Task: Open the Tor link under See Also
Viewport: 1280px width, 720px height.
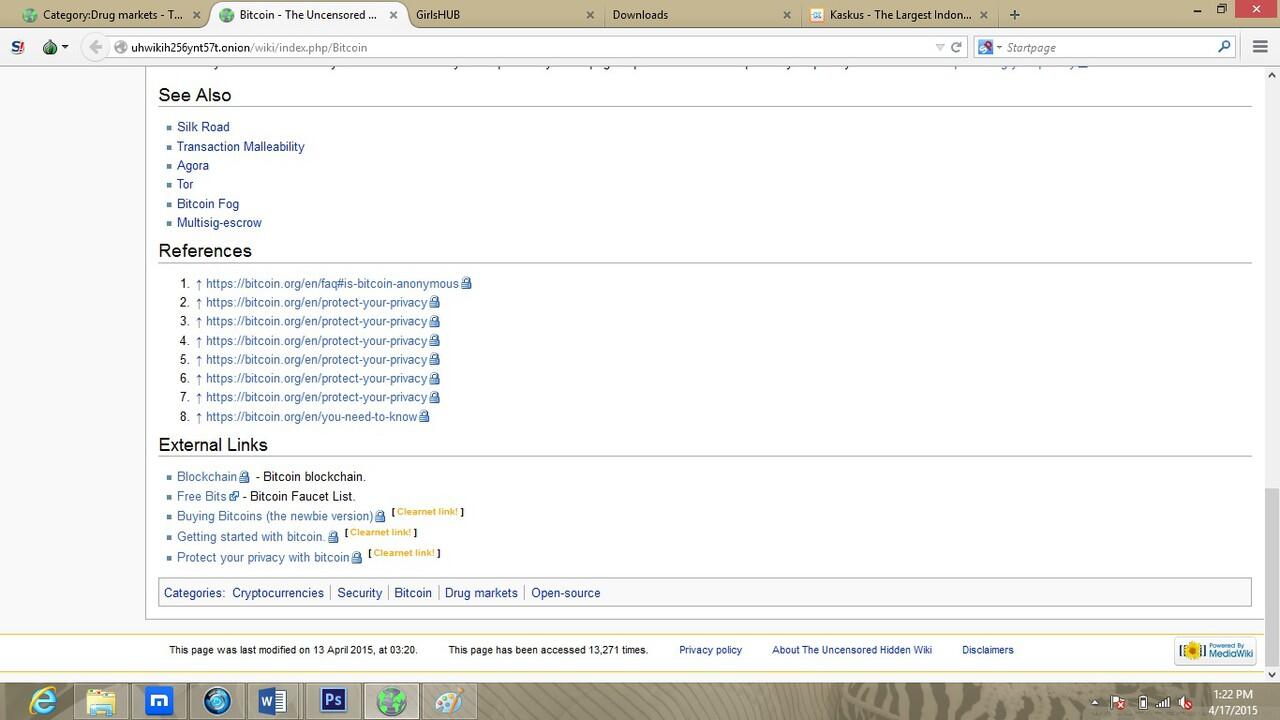Action: coord(185,184)
